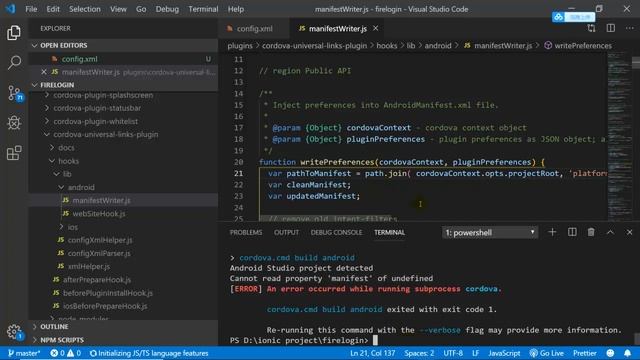Split the editor right
The image size is (640, 360).
click(x=611, y=28)
